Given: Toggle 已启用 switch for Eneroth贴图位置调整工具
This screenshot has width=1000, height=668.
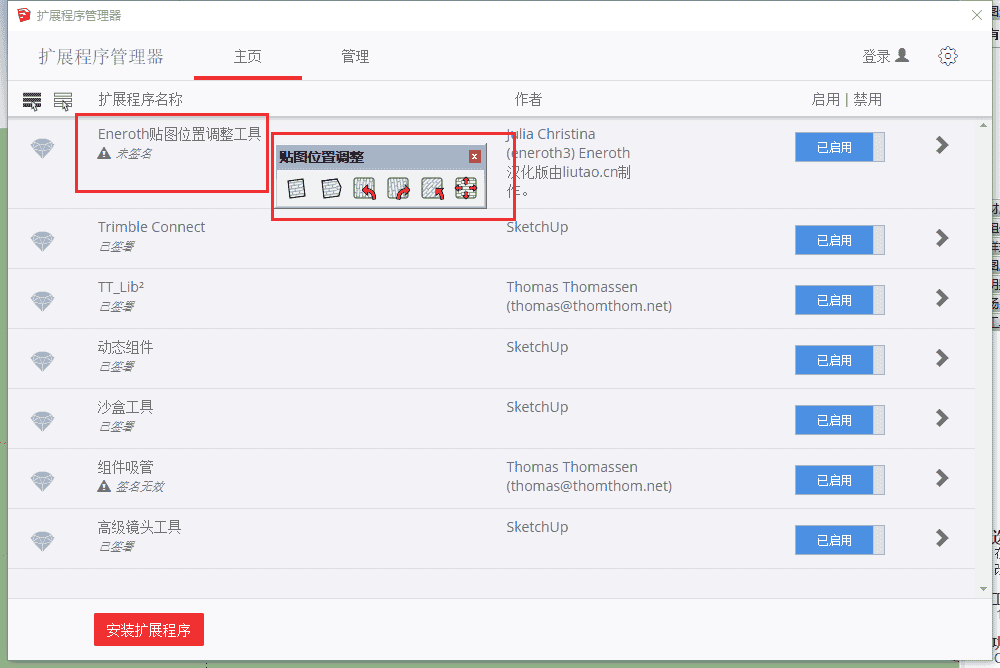Looking at the screenshot, I should (839, 147).
